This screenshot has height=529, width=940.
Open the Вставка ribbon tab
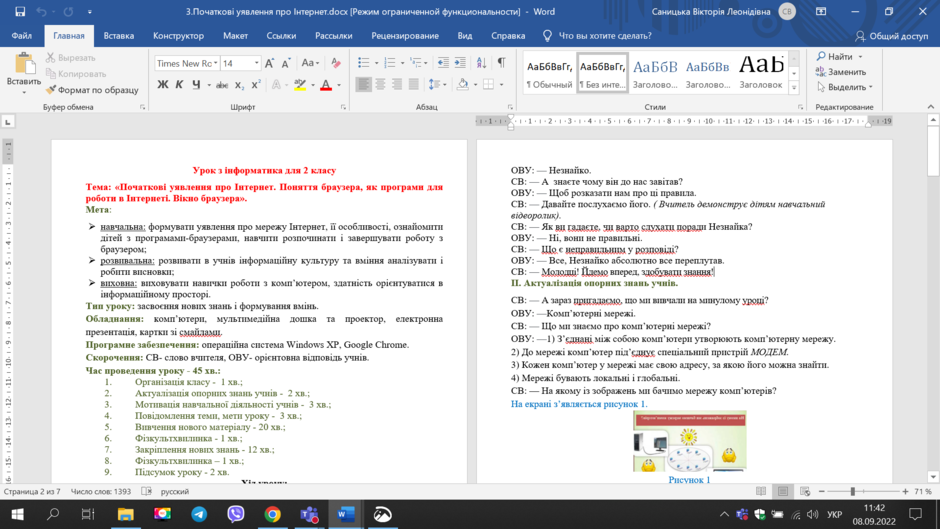(x=119, y=36)
